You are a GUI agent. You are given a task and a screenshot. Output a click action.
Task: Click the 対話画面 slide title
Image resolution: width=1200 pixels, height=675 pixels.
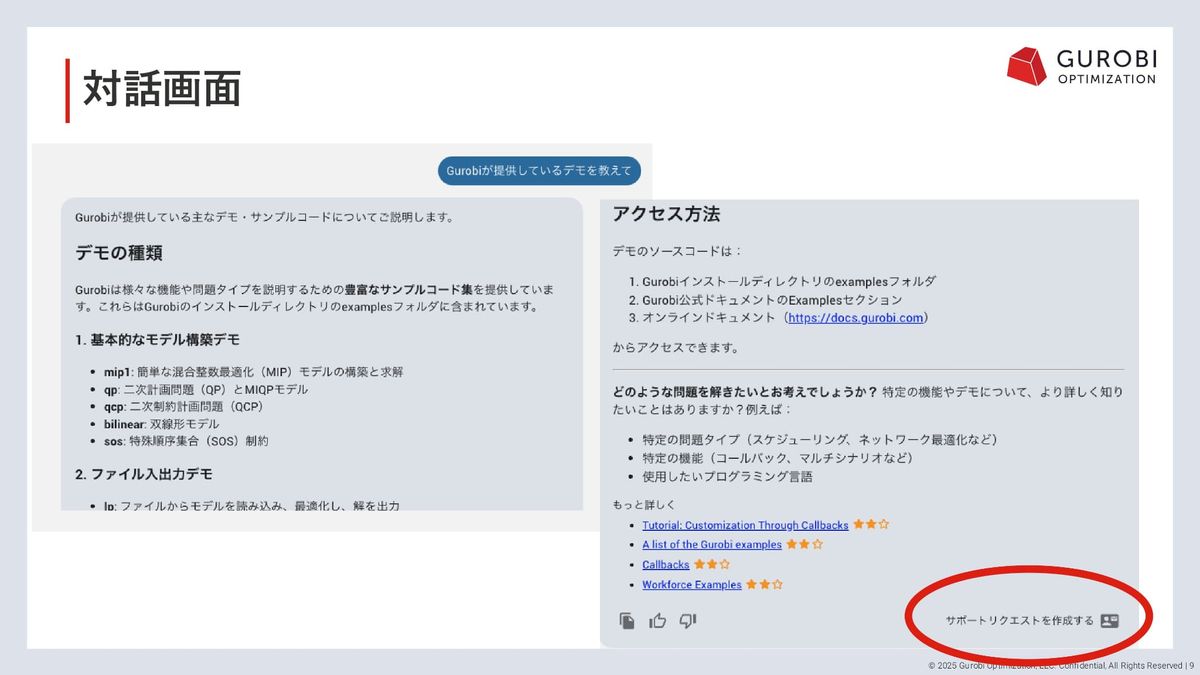click(x=161, y=90)
